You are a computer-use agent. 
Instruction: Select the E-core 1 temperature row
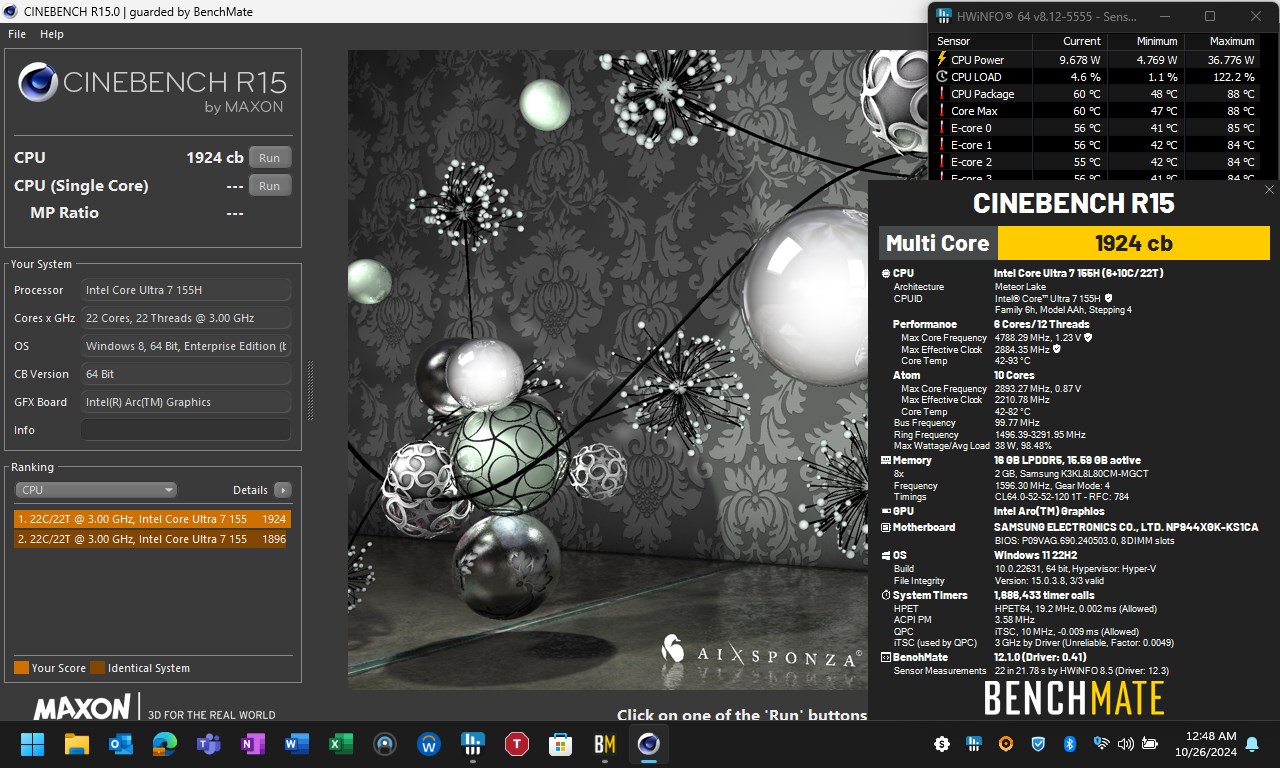(x=1096, y=145)
